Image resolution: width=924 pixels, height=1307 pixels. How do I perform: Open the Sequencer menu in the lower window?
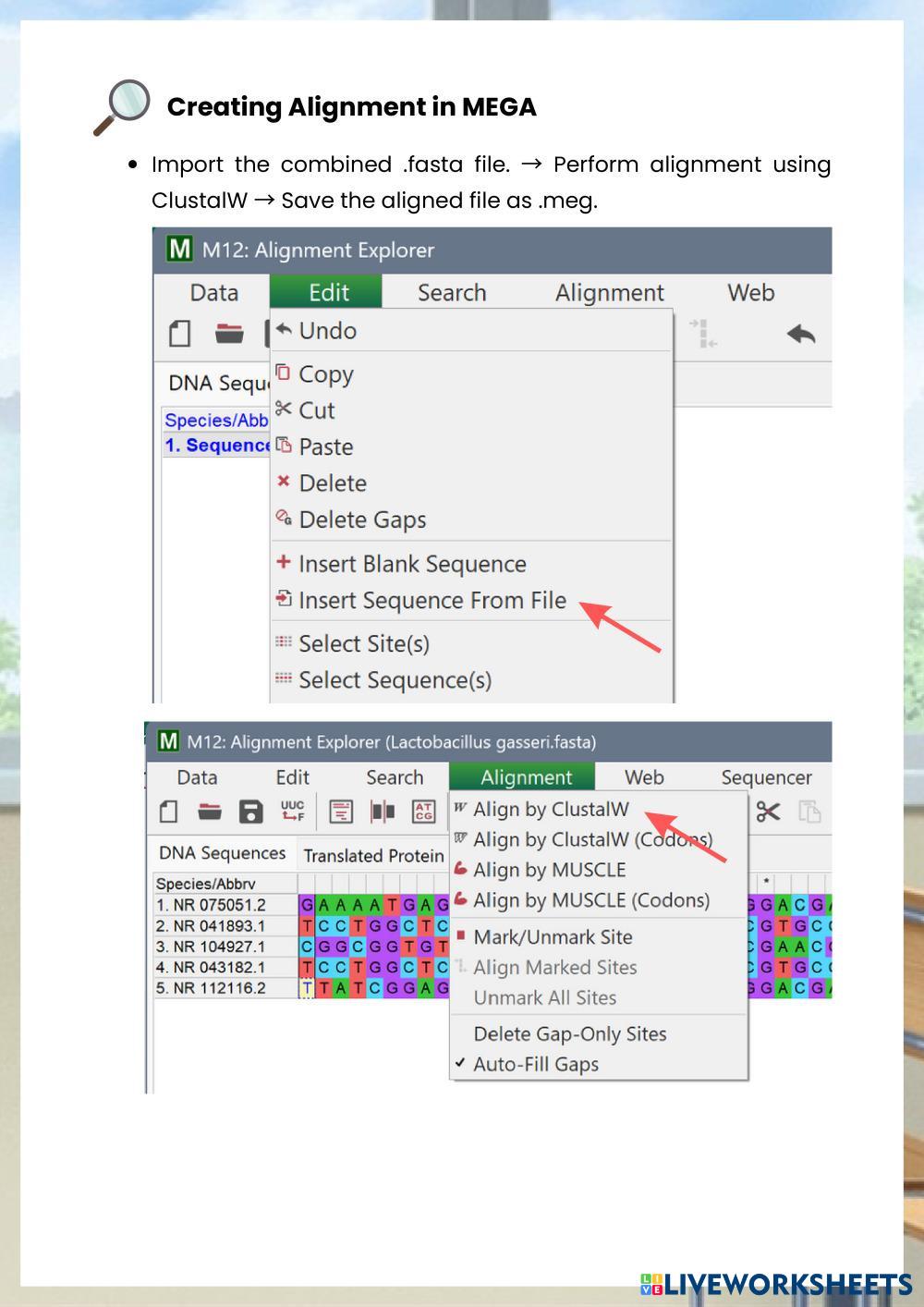(x=766, y=777)
